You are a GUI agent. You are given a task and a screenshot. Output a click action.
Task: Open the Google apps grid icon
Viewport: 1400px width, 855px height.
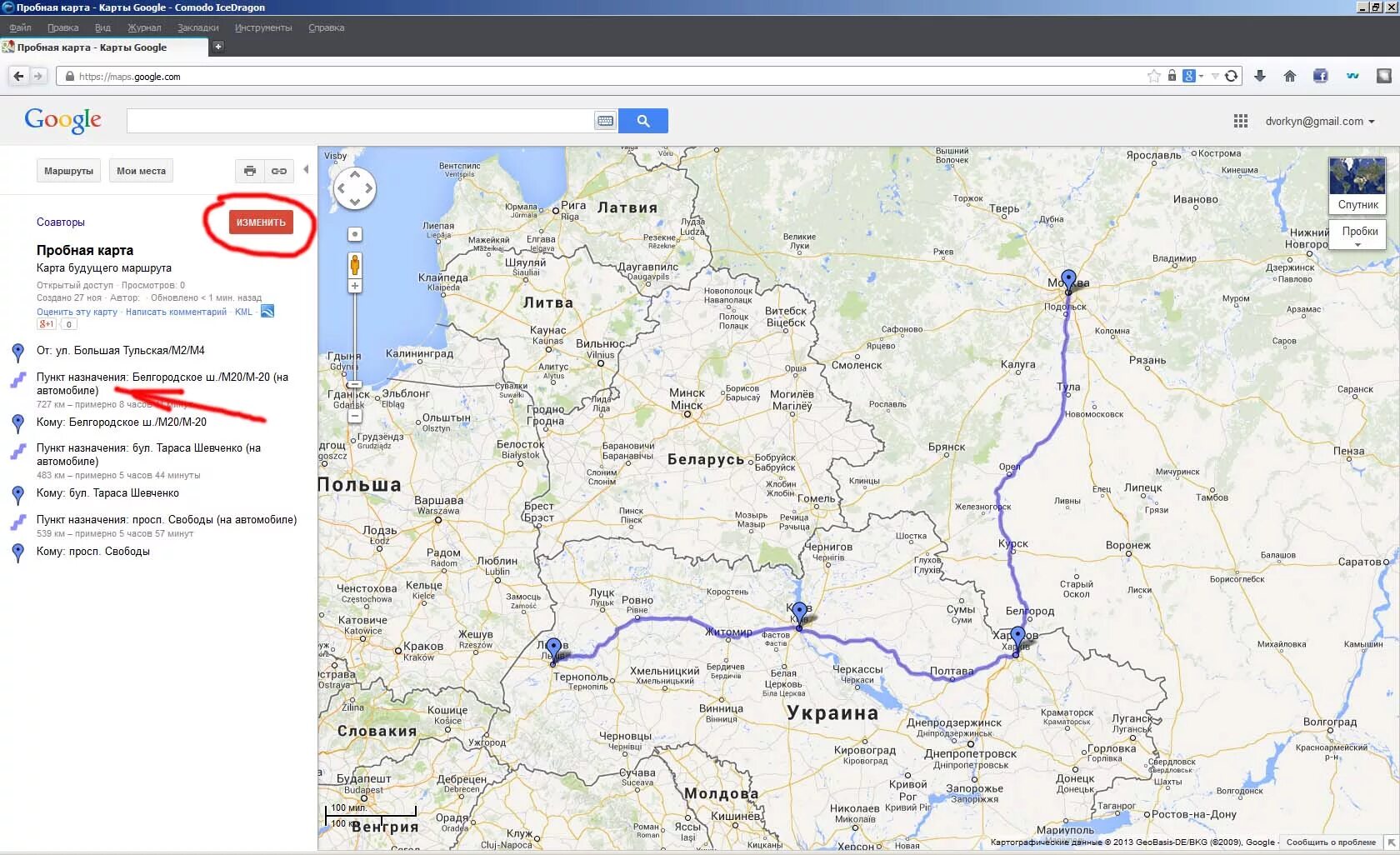point(1240,121)
